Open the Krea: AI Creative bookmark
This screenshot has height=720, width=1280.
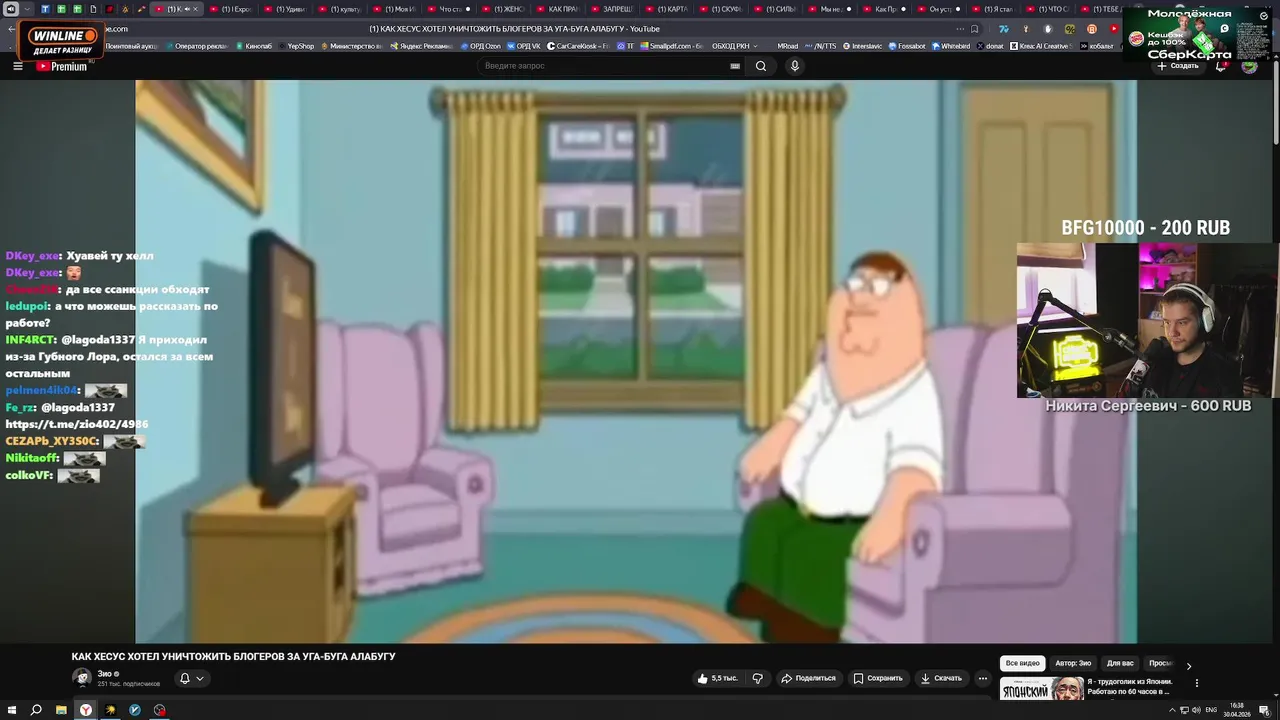click(x=1043, y=46)
